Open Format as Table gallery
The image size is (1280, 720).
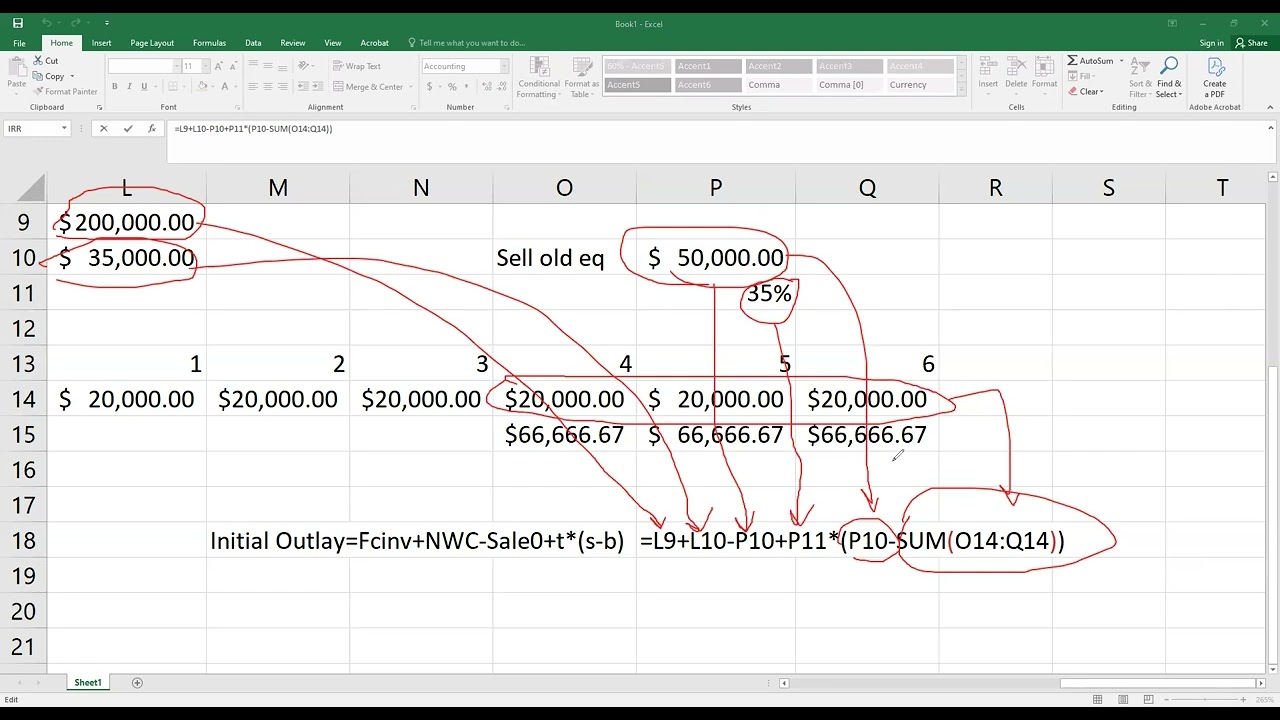(581, 78)
